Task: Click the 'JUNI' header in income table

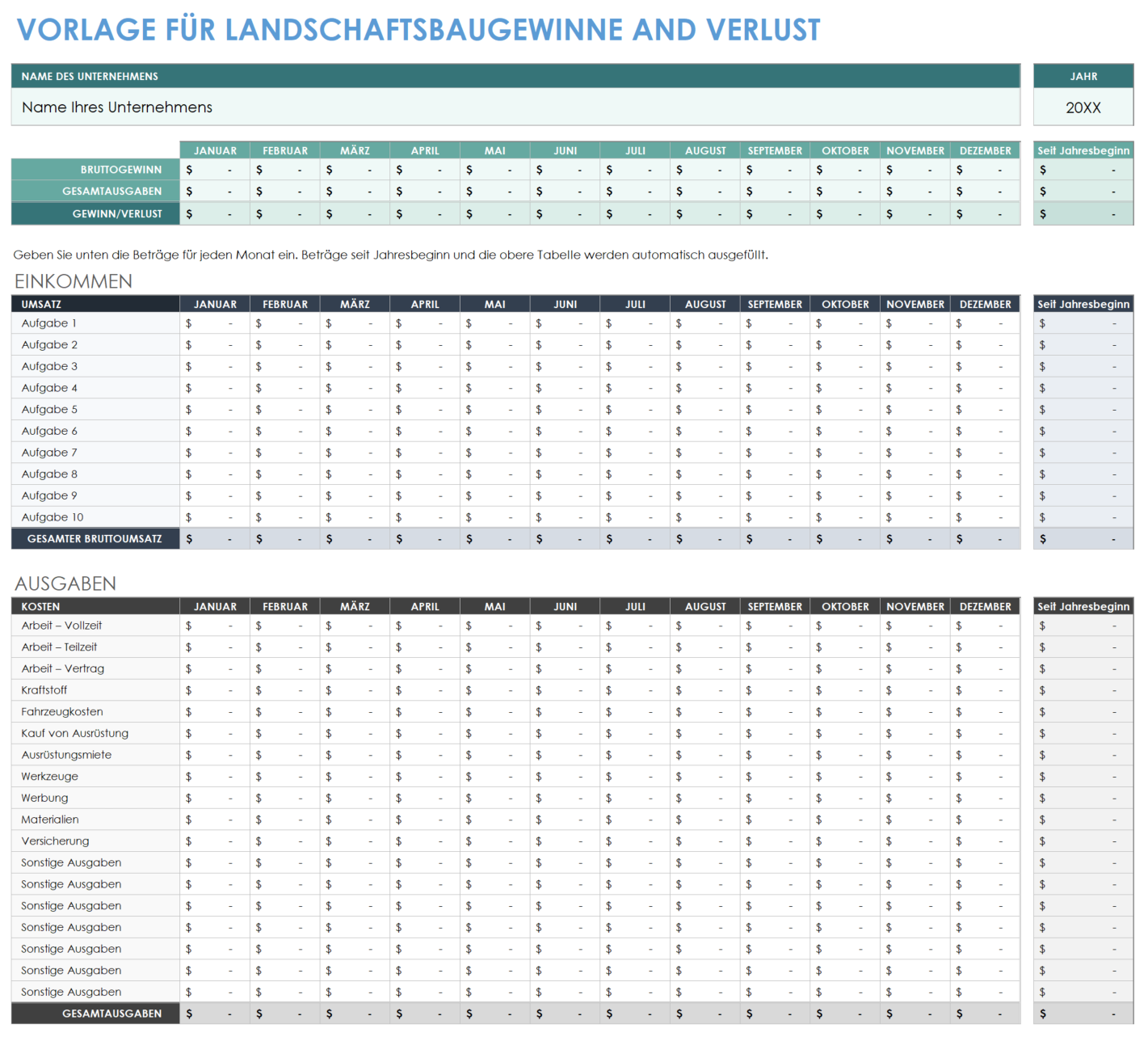Action: [566, 304]
